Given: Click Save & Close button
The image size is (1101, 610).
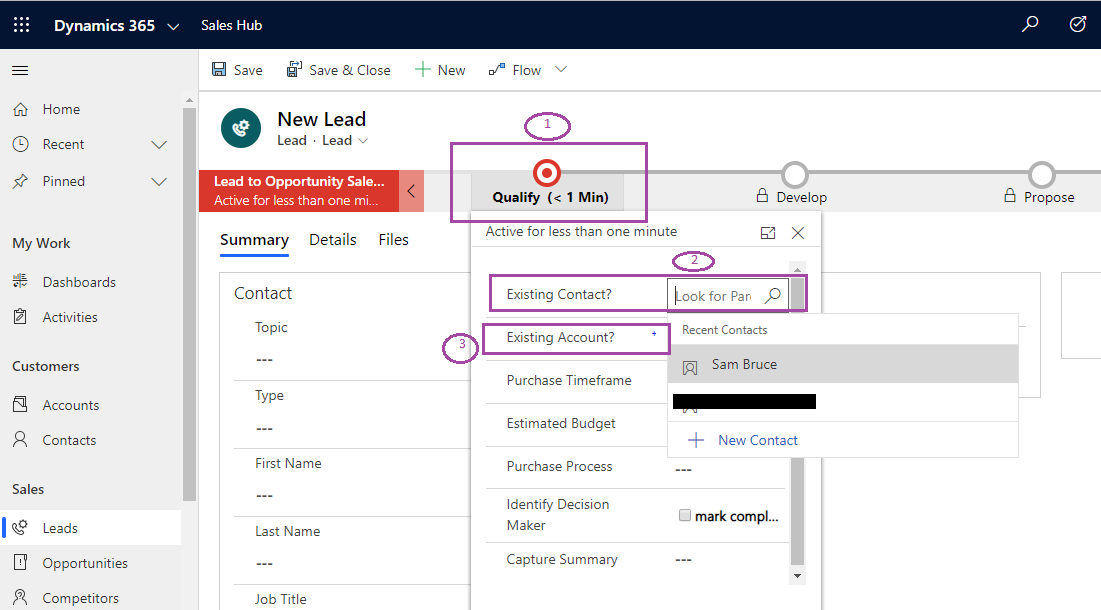Looking at the screenshot, I should (x=338, y=70).
